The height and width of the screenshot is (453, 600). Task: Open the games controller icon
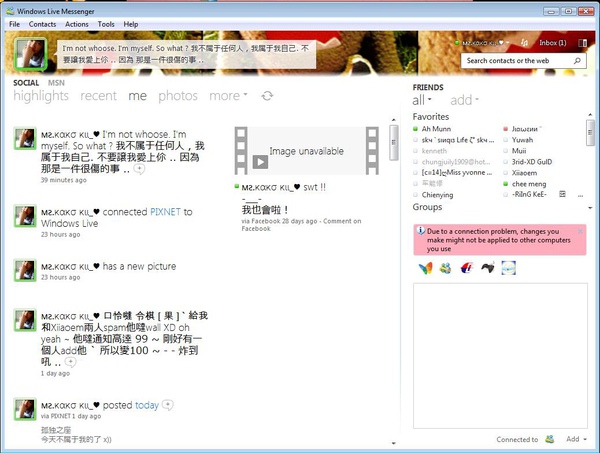coord(488,268)
